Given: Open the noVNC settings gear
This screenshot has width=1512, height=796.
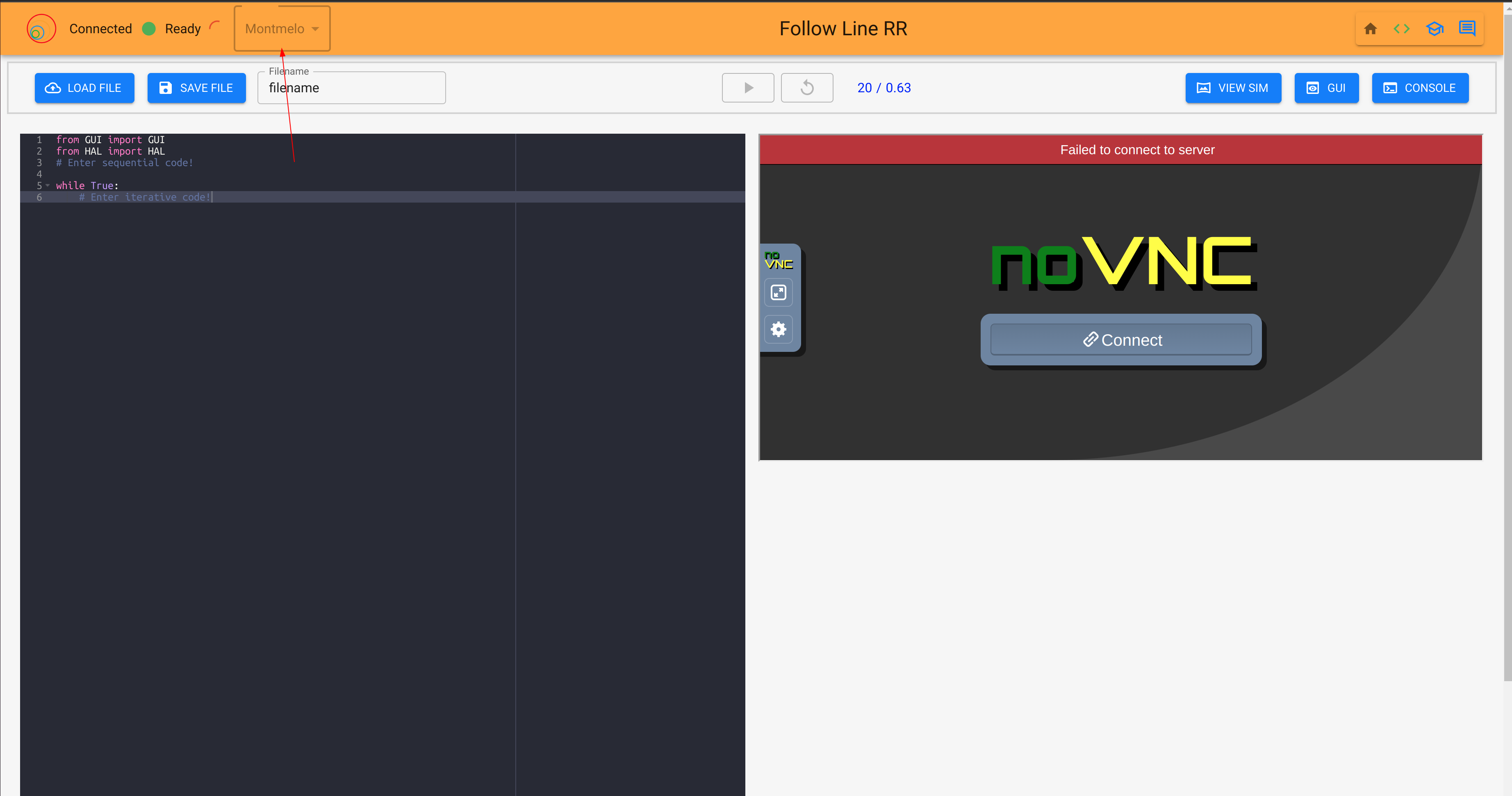Looking at the screenshot, I should tap(778, 329).
